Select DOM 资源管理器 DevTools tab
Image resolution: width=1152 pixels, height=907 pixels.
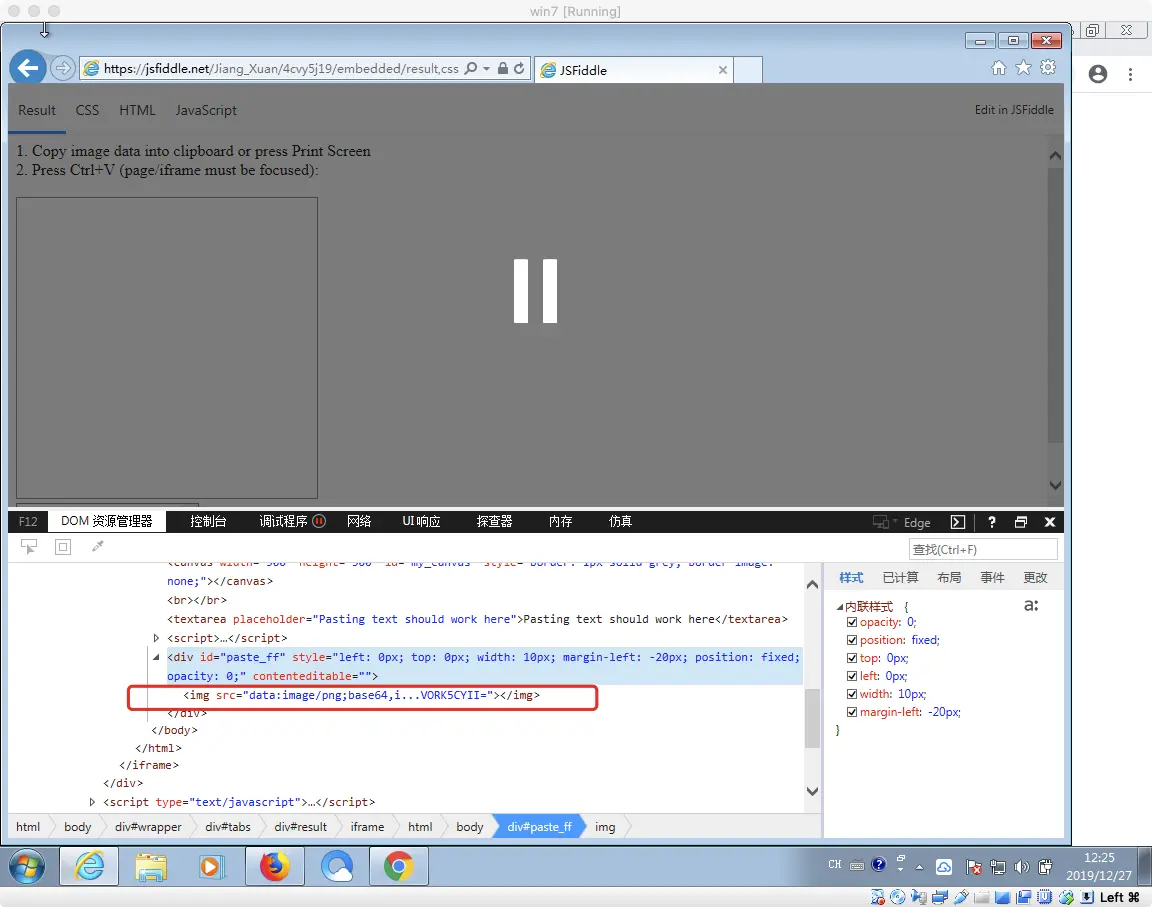pyautogui.click(x=107, y=521)
